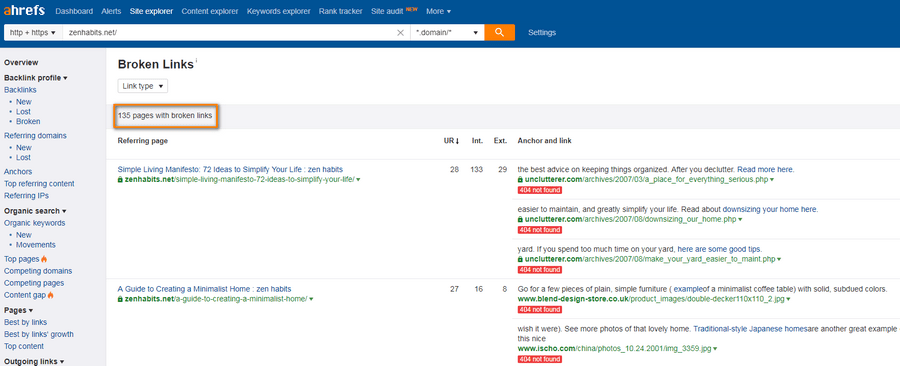The width and height of the screenshot is (900, 366).
Task: Open Alerts in top navigation
Action: coord(111,11)
